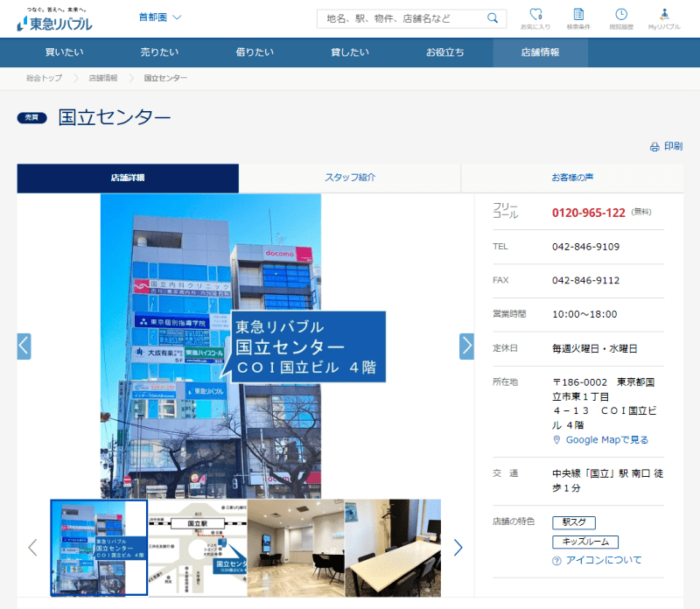Click the search keyword input field
Image resolution: width=700 pixels, height=609 pixels.
point(402,18)
